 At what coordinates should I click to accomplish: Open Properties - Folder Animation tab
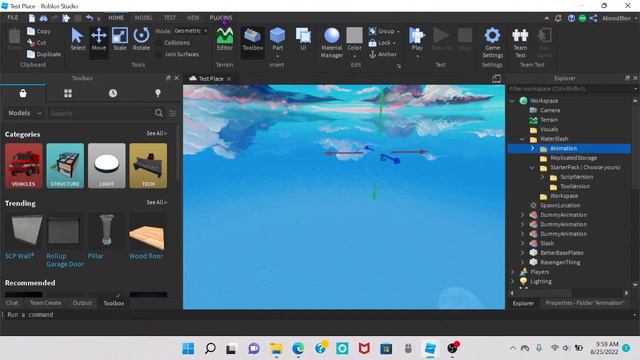pyautogui.click(x=585, y=303)
